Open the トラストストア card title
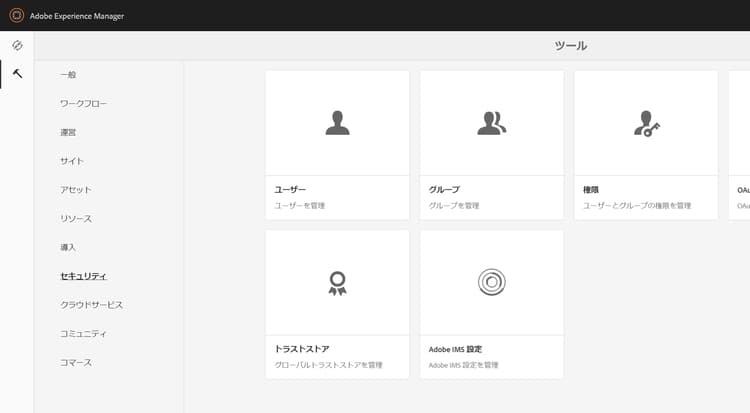This screenshot has height=413, width=750. pyautogui.click(x=302, y=349)
